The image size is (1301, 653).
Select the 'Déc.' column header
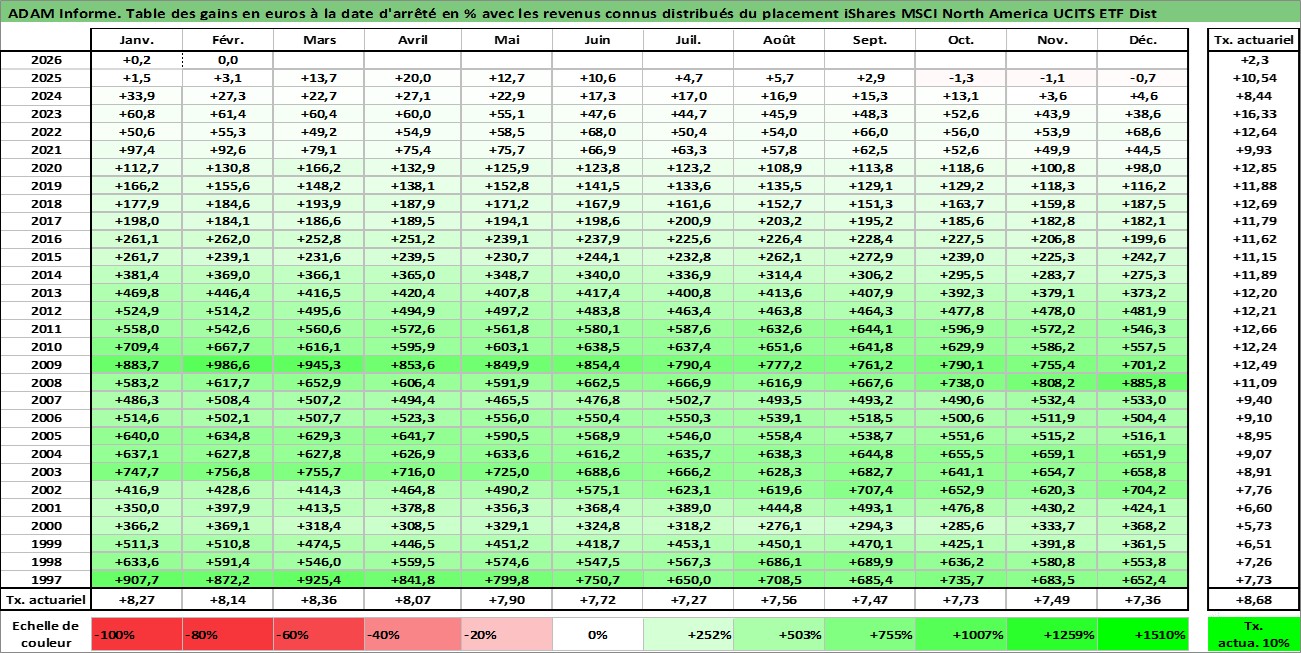(1142, 40)
